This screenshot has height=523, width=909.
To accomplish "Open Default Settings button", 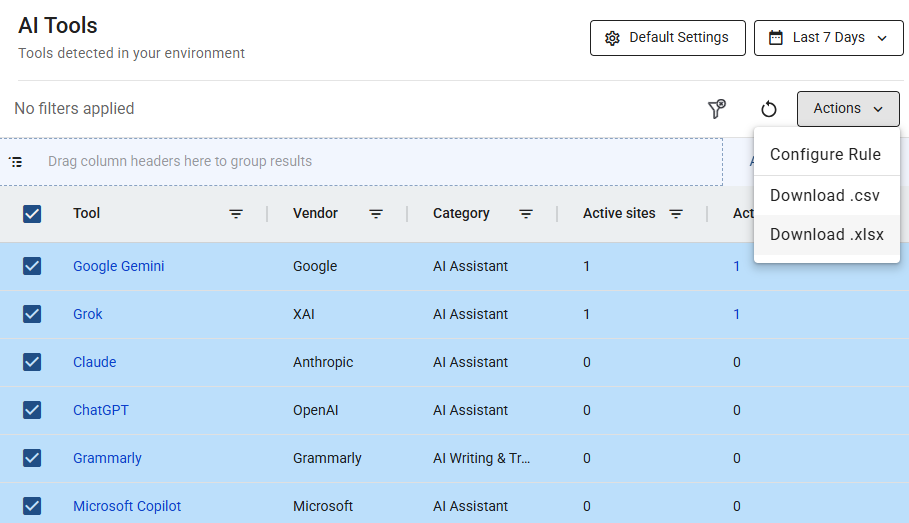I will (668, 38).
